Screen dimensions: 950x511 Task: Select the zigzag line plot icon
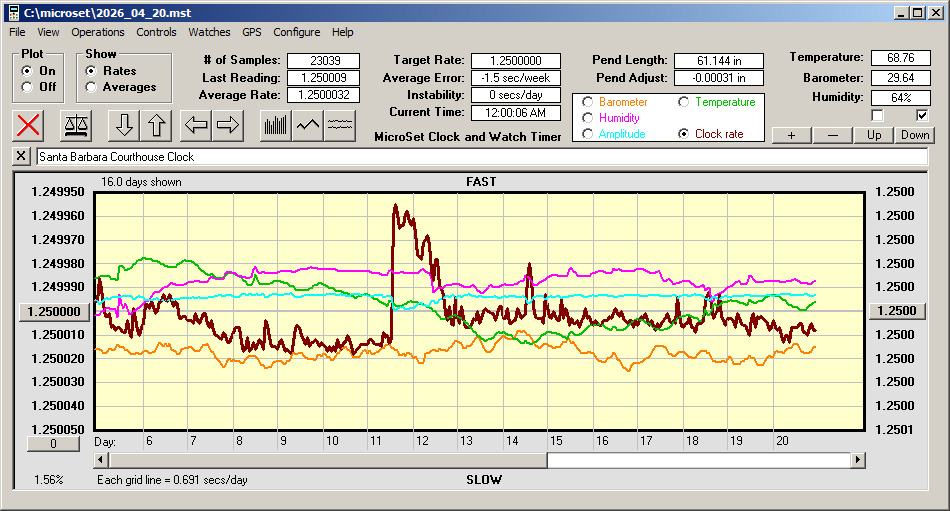click(x=308, y=125)
